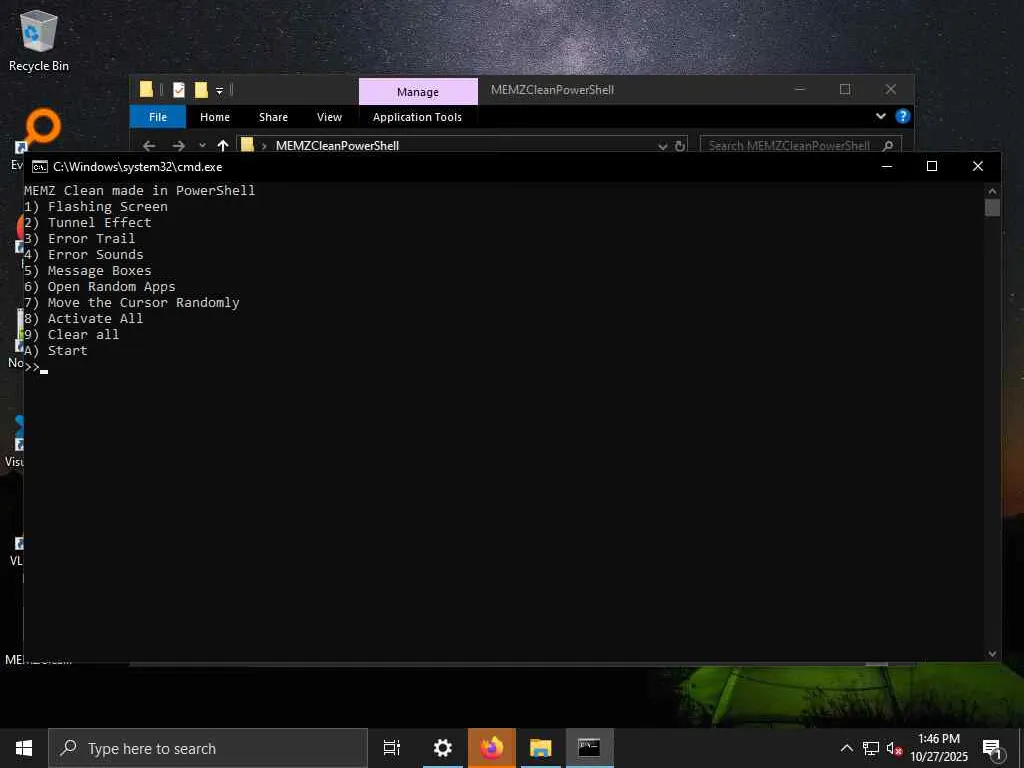Screen dimensions: 1024x768
Task: Close the MEMZCleanPowerShell Explorer window
Action: click(891, 89)
